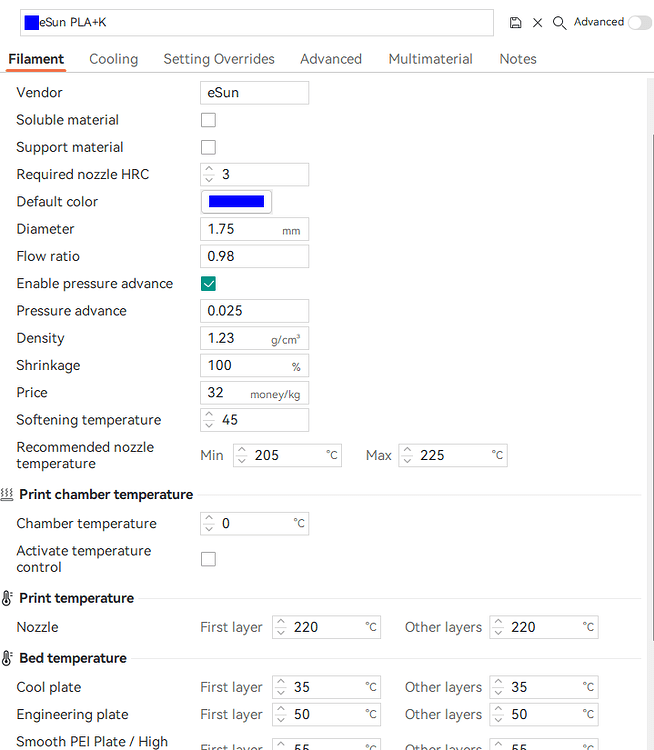Click the Min nozzle temperature stepper arrows
The height and width of the screenshot is (750, 654).
pos(242,455)
